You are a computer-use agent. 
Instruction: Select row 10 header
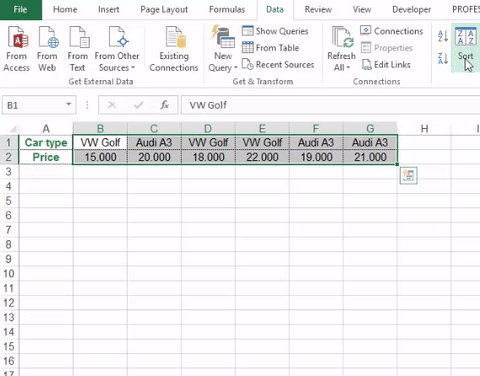pyautogui.click(x=9, y=274)
